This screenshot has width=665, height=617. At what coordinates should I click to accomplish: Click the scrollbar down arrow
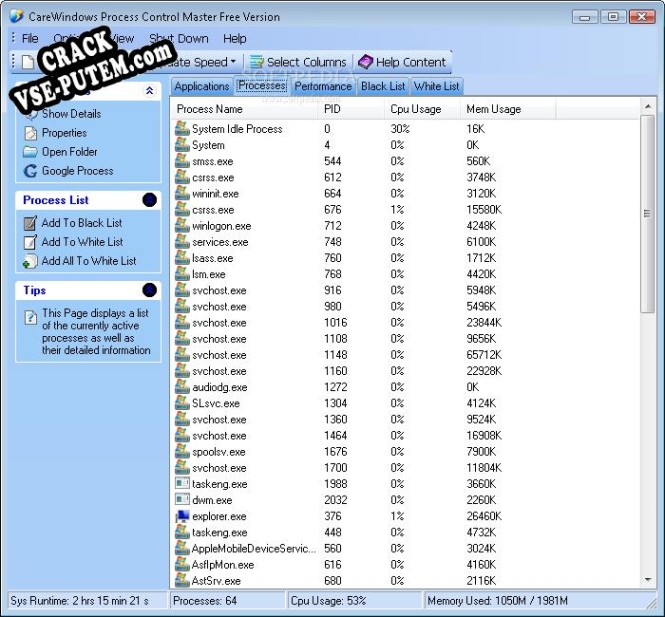(x=648, y=580)
